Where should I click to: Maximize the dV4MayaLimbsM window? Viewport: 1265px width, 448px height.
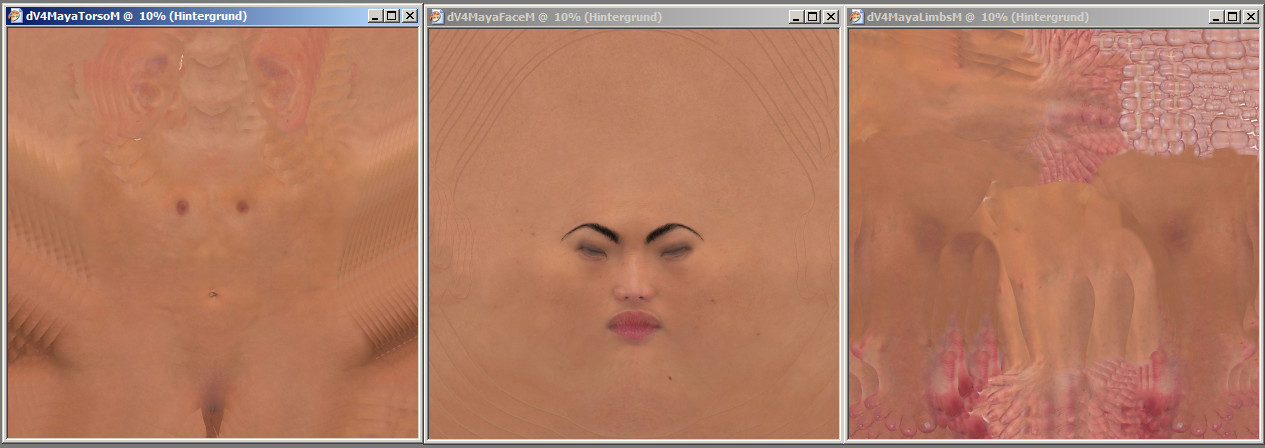(x=1232, y=17)
